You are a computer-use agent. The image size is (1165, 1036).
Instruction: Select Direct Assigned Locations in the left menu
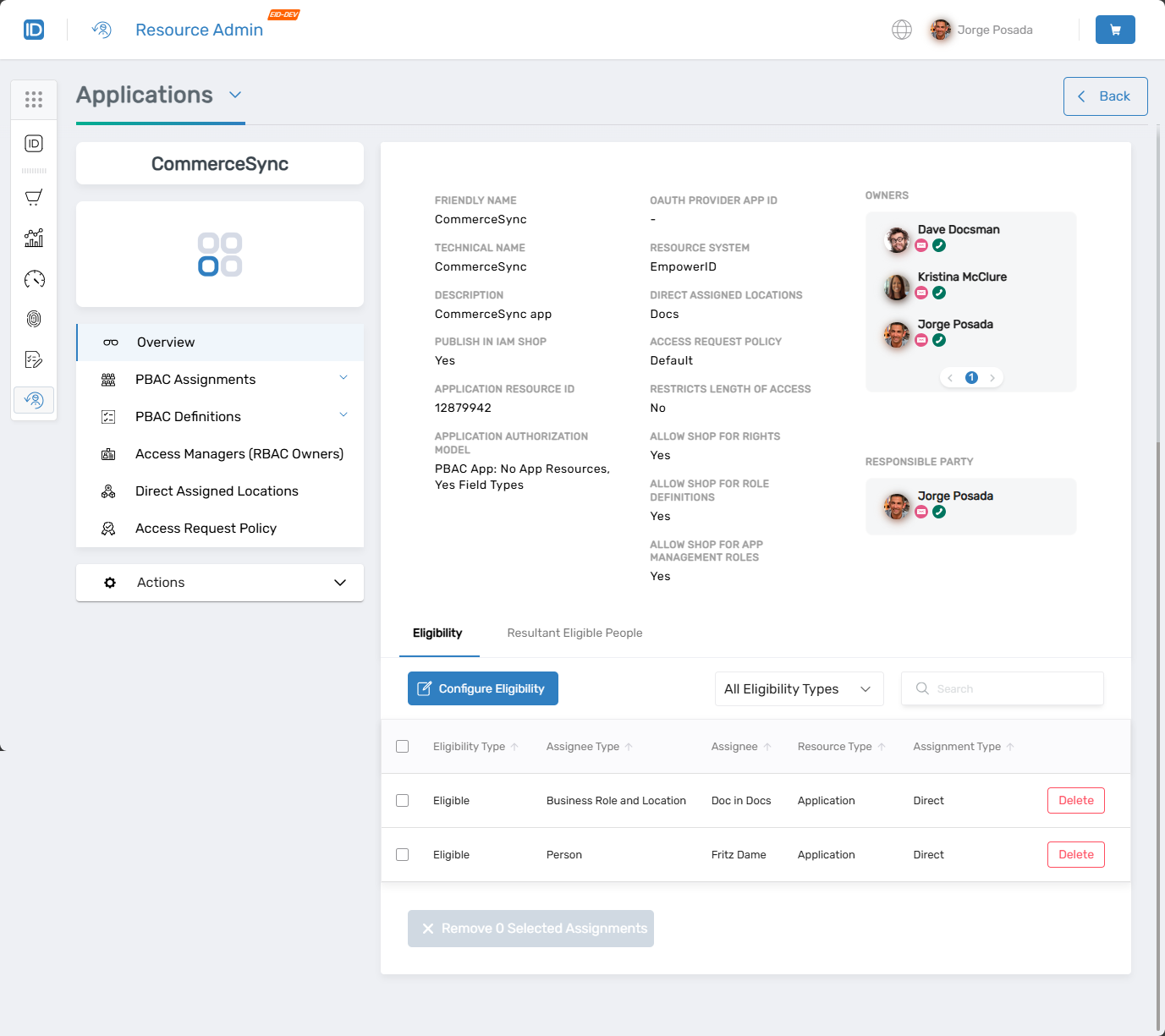click(217, 491)
